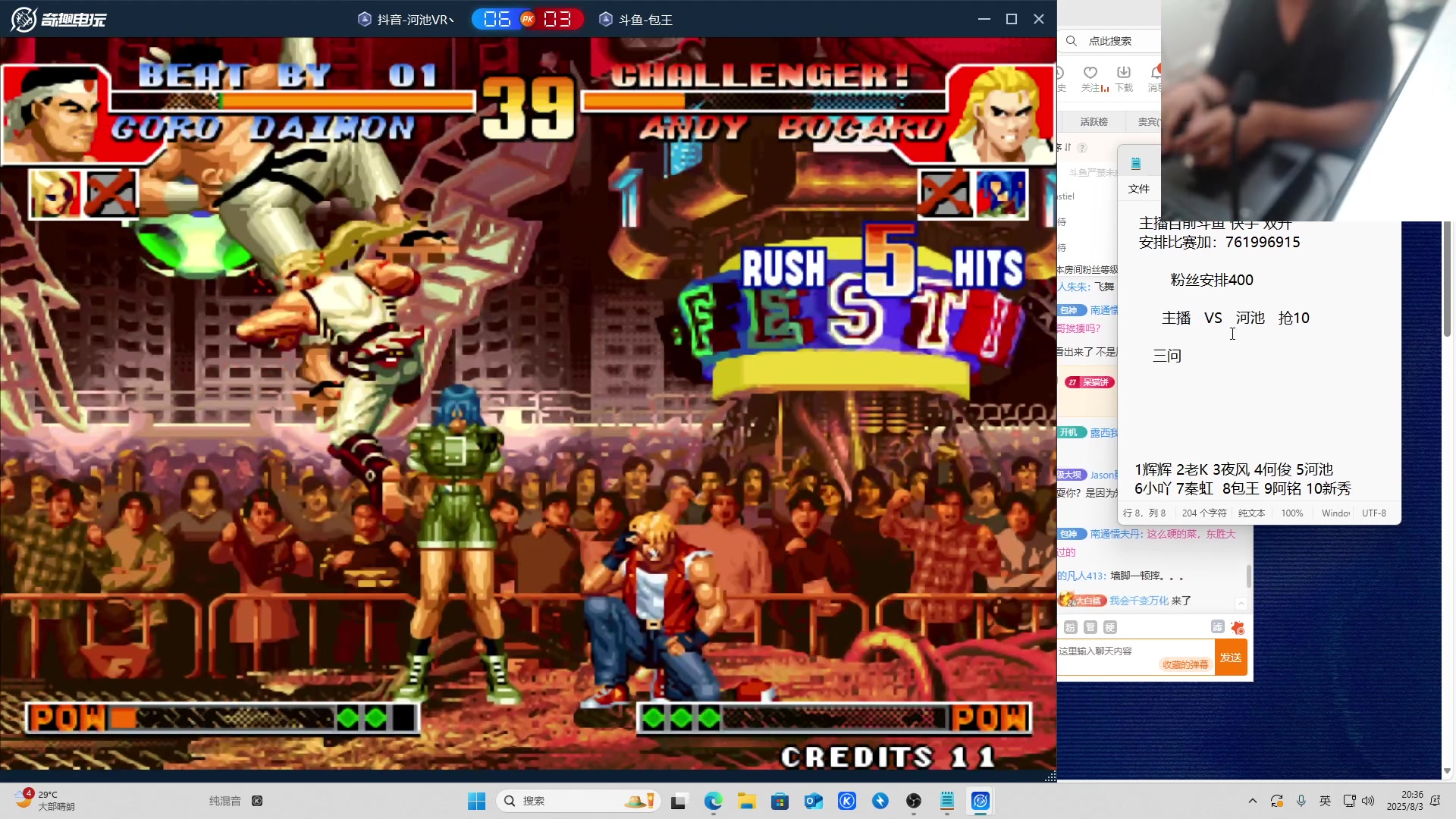Click the Notepad app icon in its title bar
This screenshot has width=1456, height=819.
[1136, 164]
